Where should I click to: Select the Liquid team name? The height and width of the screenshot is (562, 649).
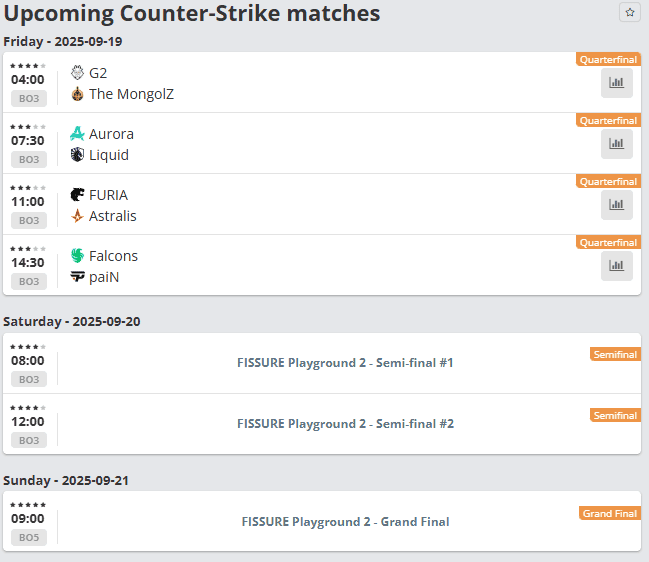tap(109, 155)
